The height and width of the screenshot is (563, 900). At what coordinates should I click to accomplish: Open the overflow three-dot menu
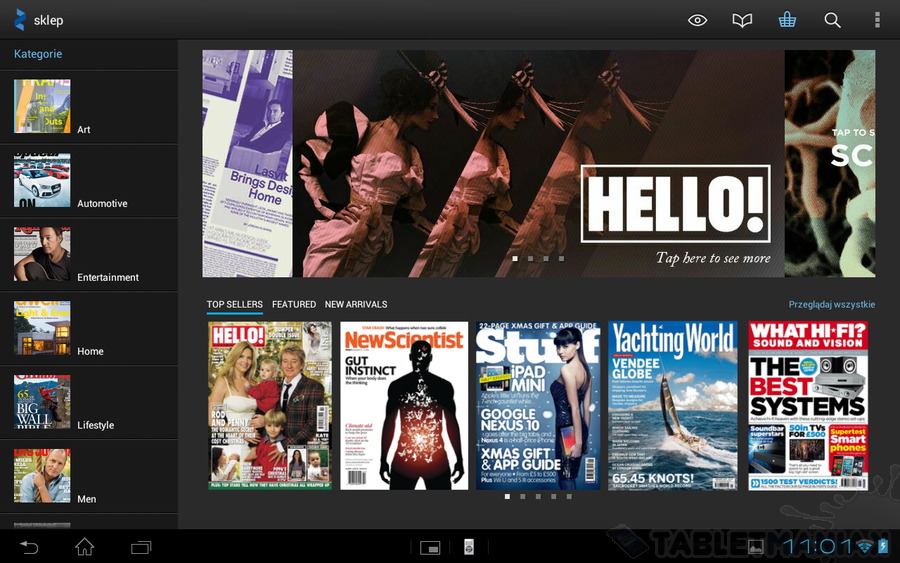(877, 20)
